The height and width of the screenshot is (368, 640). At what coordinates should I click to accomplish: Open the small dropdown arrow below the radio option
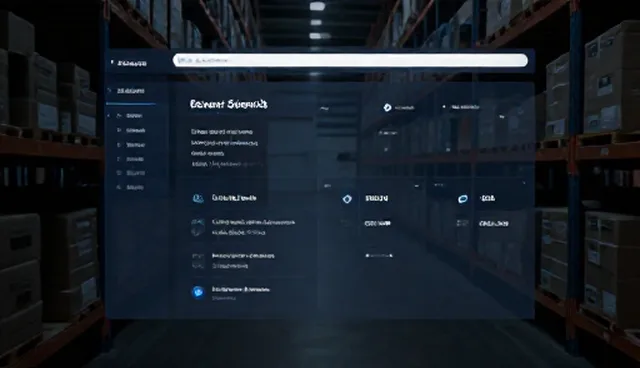point(502,117)
